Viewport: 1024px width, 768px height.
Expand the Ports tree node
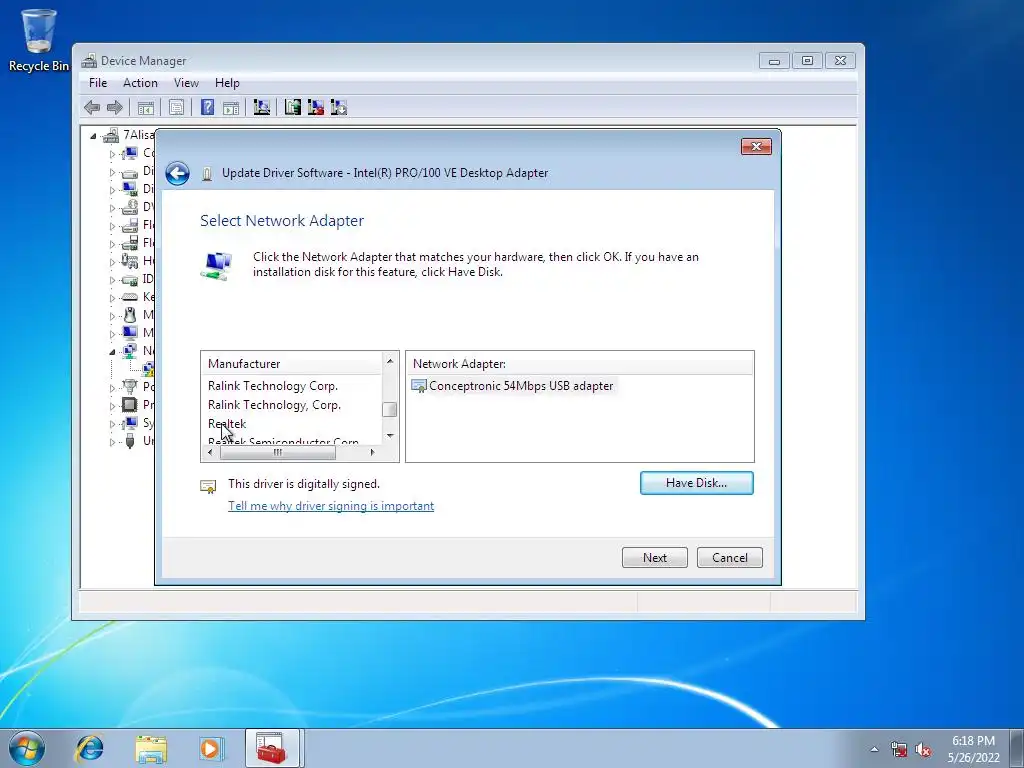coord(112,388)
